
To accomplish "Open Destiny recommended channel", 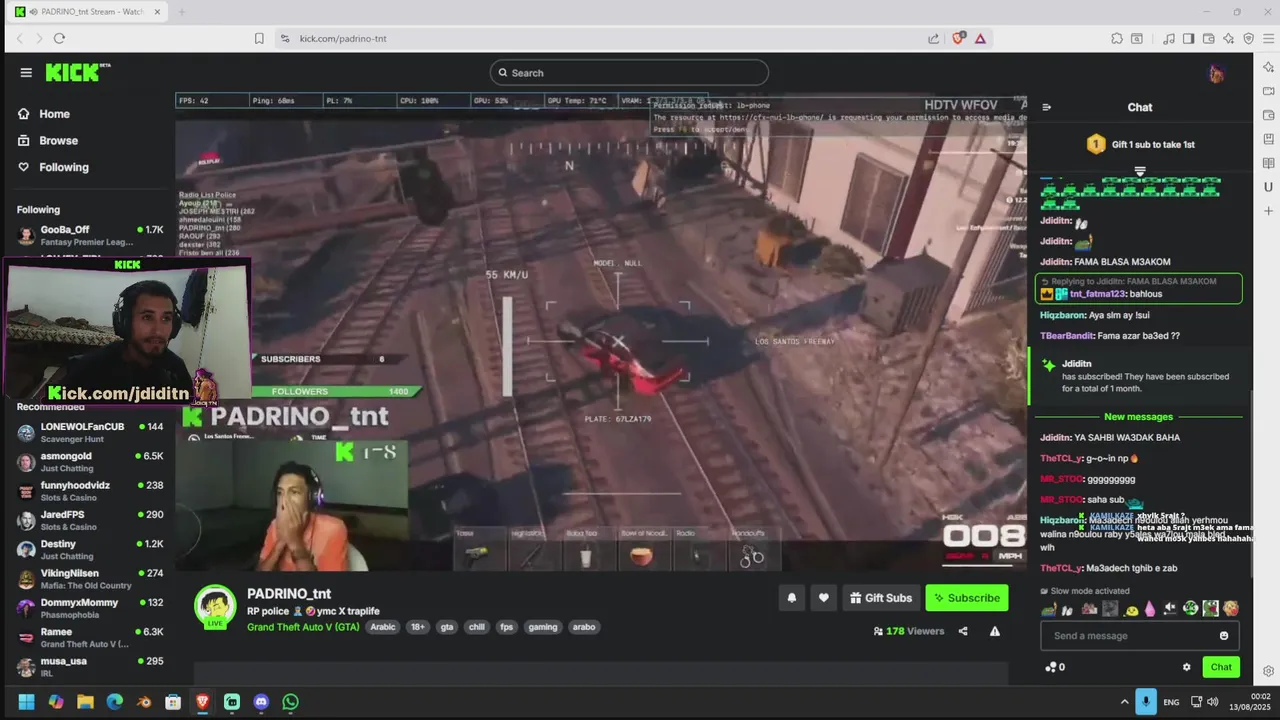I will coord(90,550).
